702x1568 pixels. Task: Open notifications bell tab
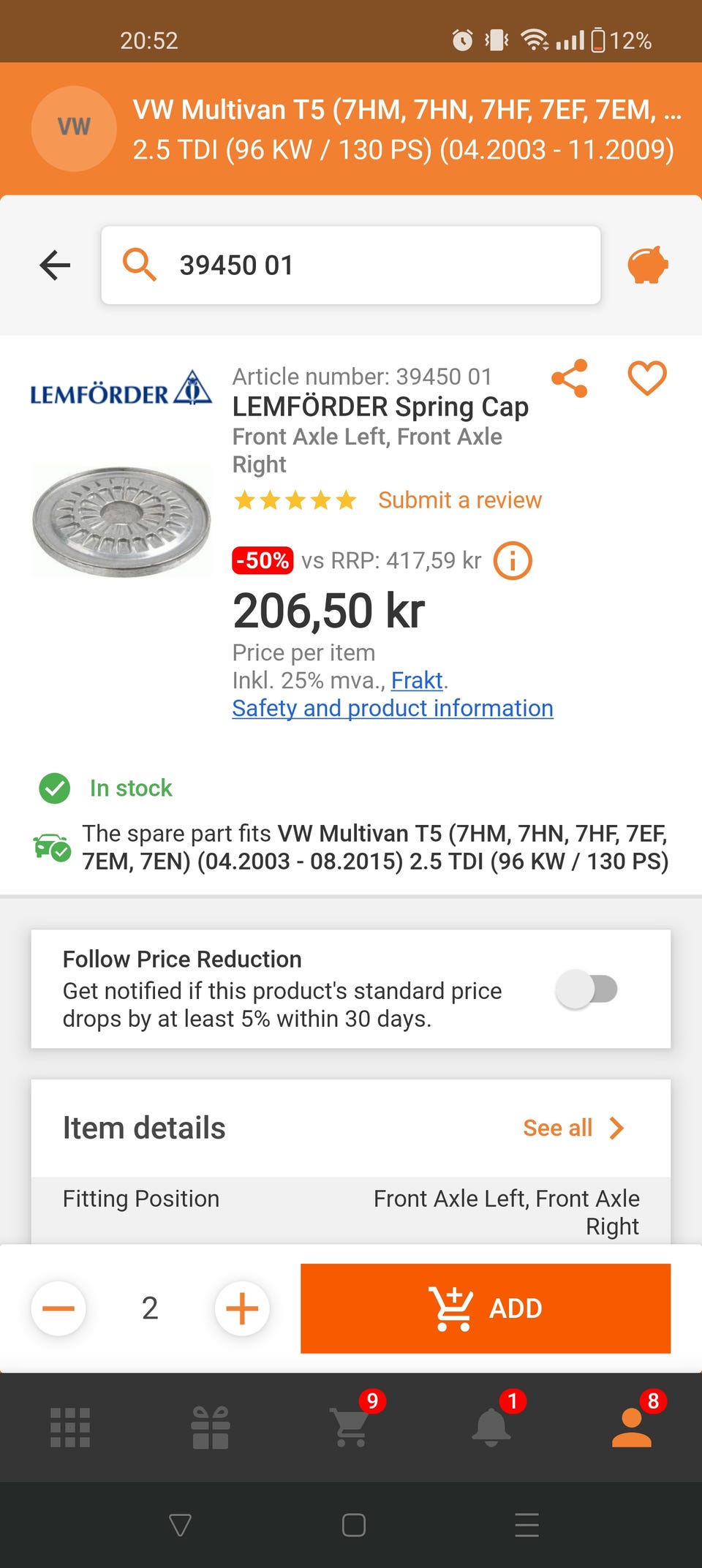click(491, 1427)
